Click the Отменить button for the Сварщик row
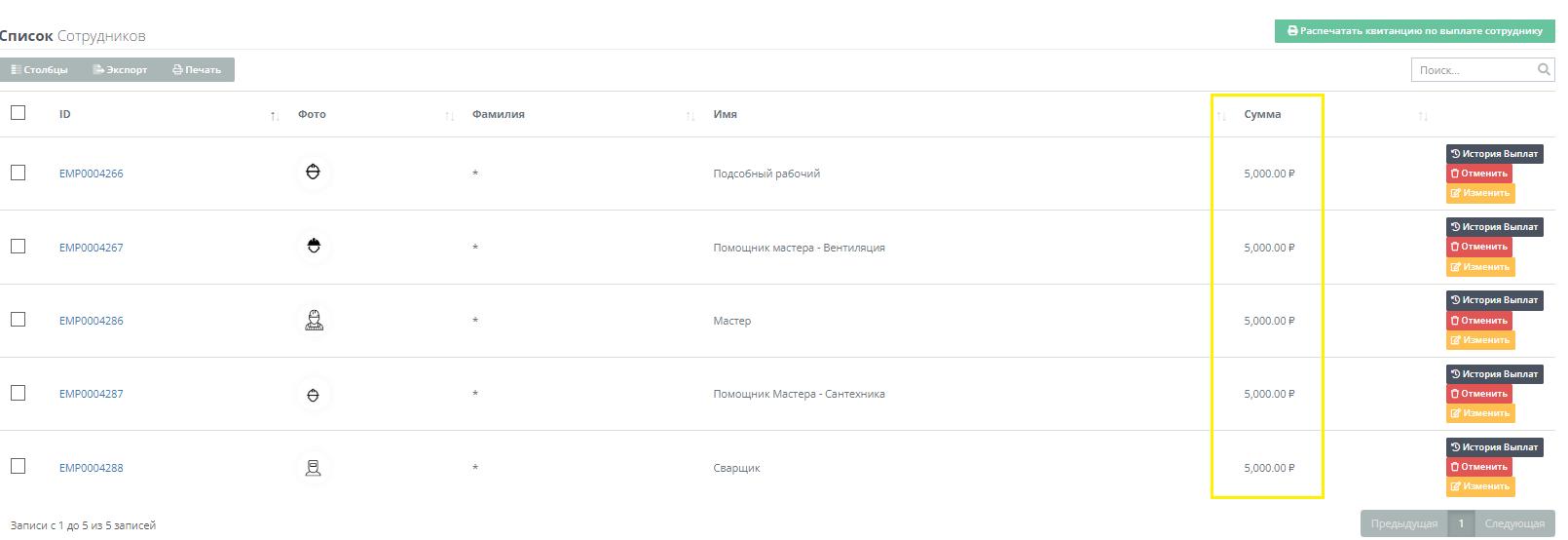The width and height of the screenshot is (1568, 540). pyautogui.click(x=1478, y=467)
